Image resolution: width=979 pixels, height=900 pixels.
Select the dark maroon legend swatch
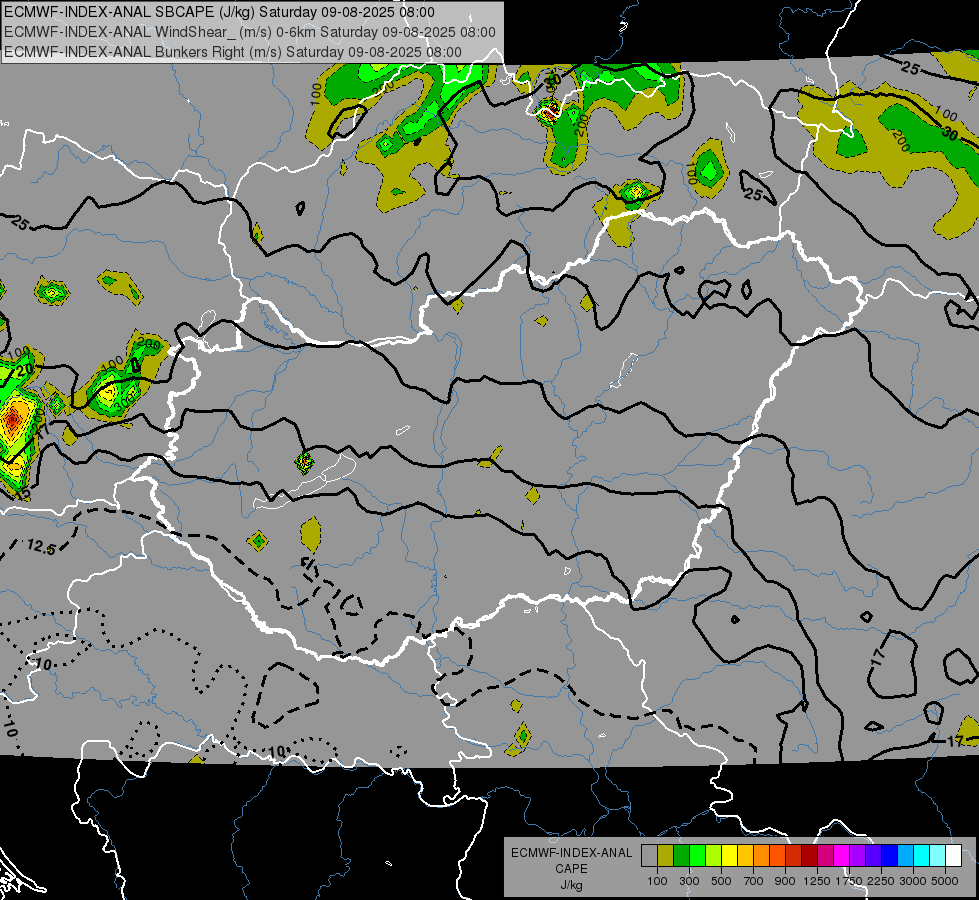pyautogui.click(x=809, y=855)
